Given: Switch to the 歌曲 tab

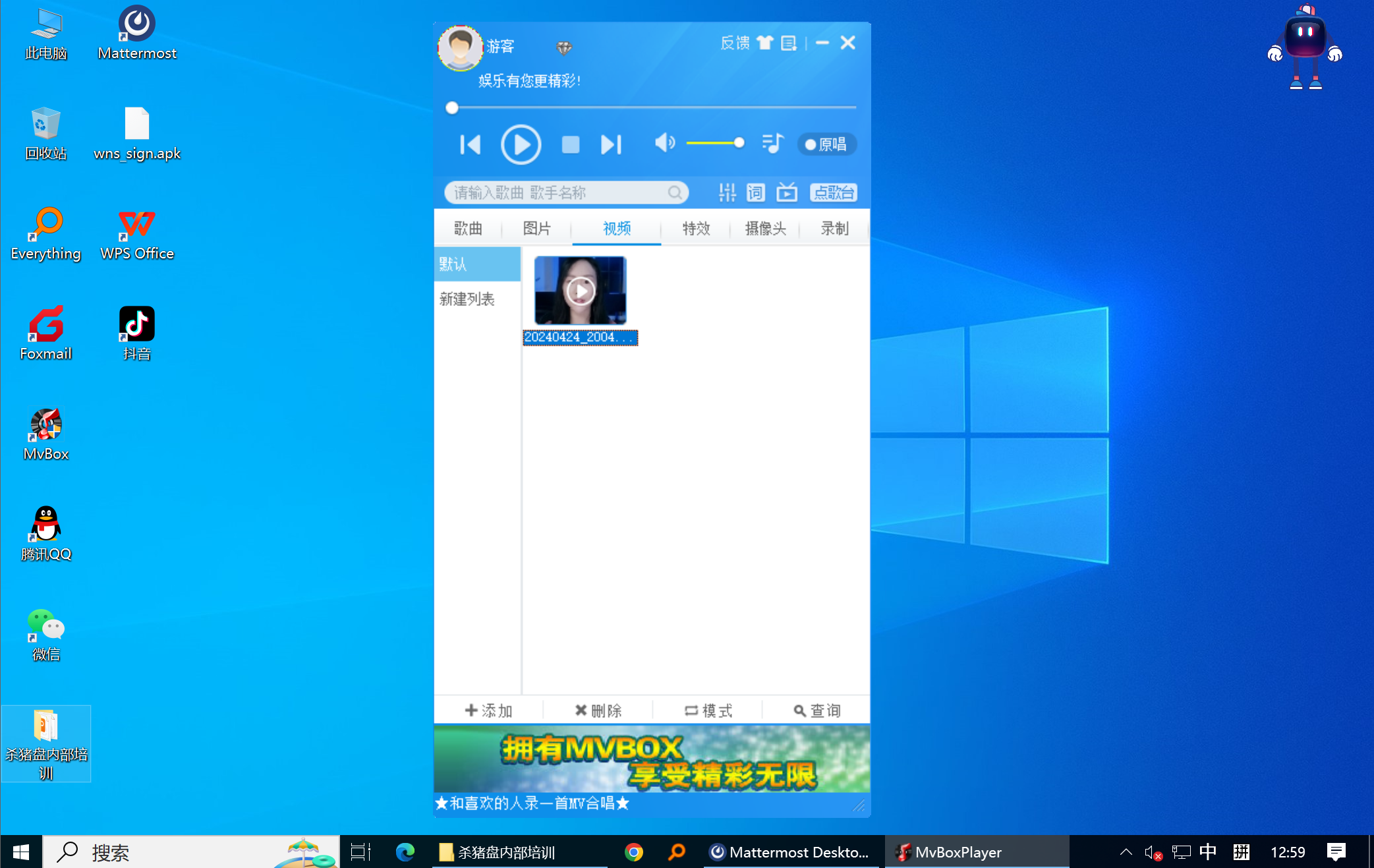Looking at the screenshot, I should 468,229.
